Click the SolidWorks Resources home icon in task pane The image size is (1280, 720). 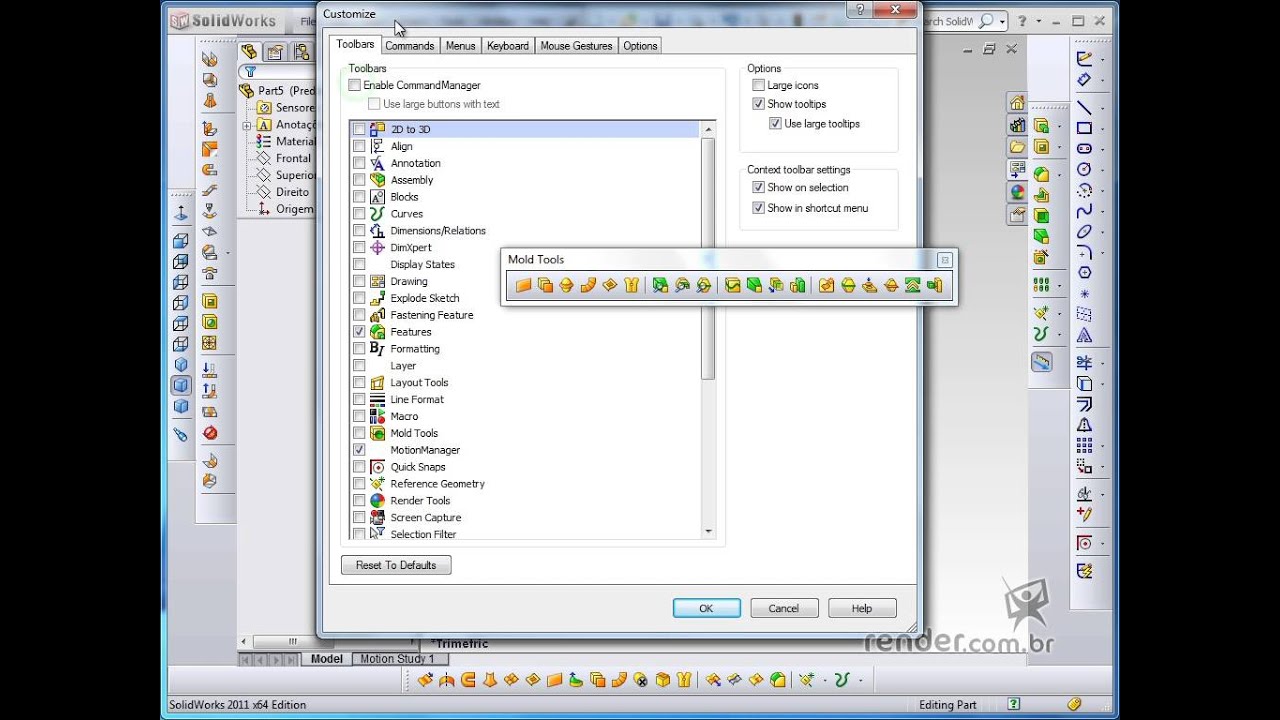click(x=1017, y=103)
